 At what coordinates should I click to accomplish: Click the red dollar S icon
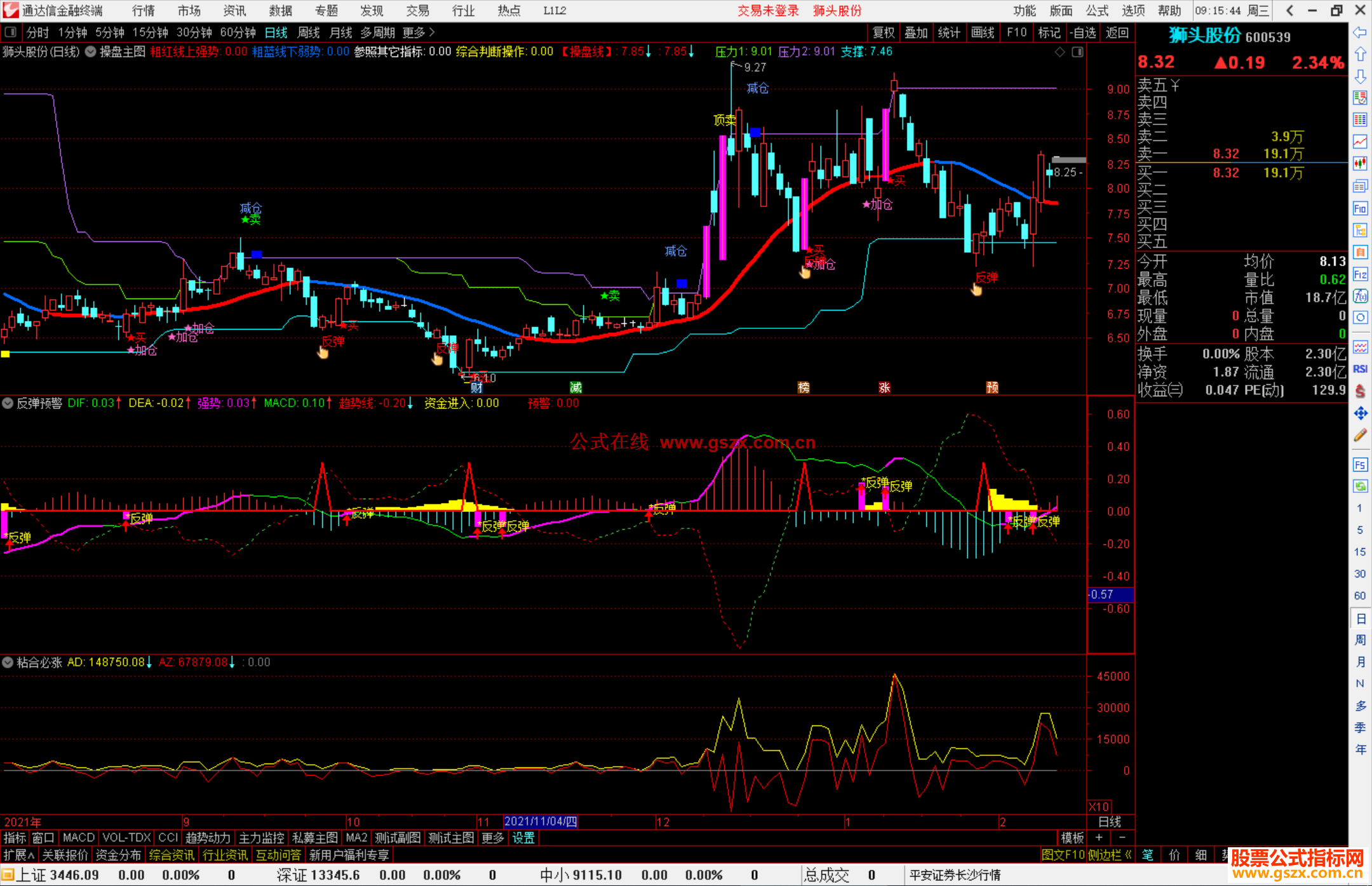pos(1360,391)
